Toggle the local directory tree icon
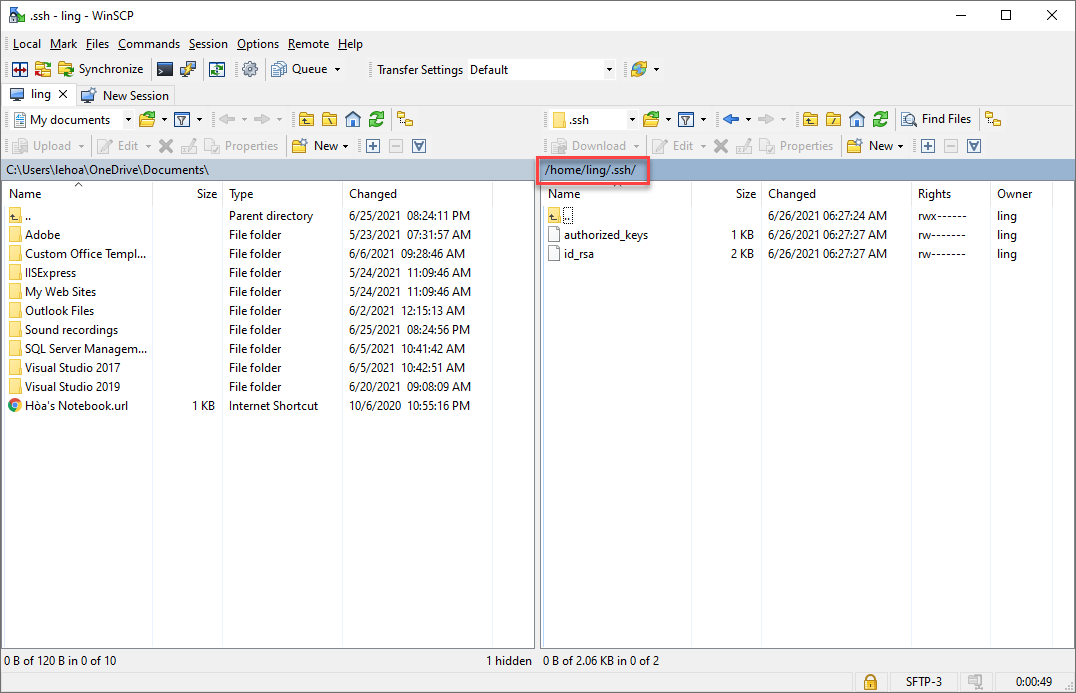 (405, 119)
